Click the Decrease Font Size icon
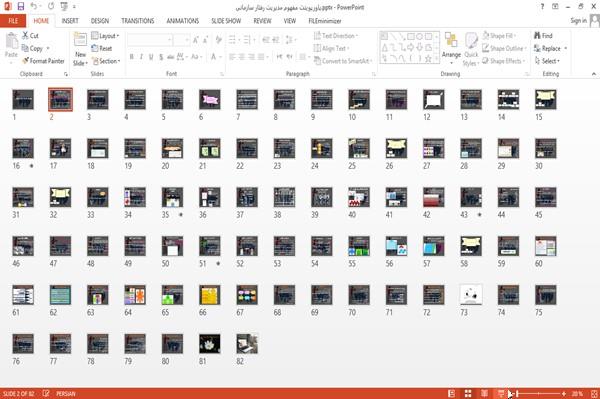 [205, 40]
